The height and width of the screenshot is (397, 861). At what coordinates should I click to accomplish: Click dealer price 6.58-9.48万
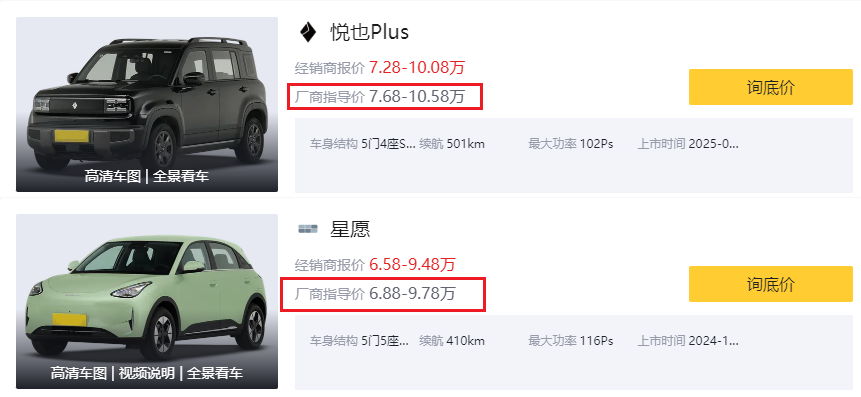[x=412, y=264]
